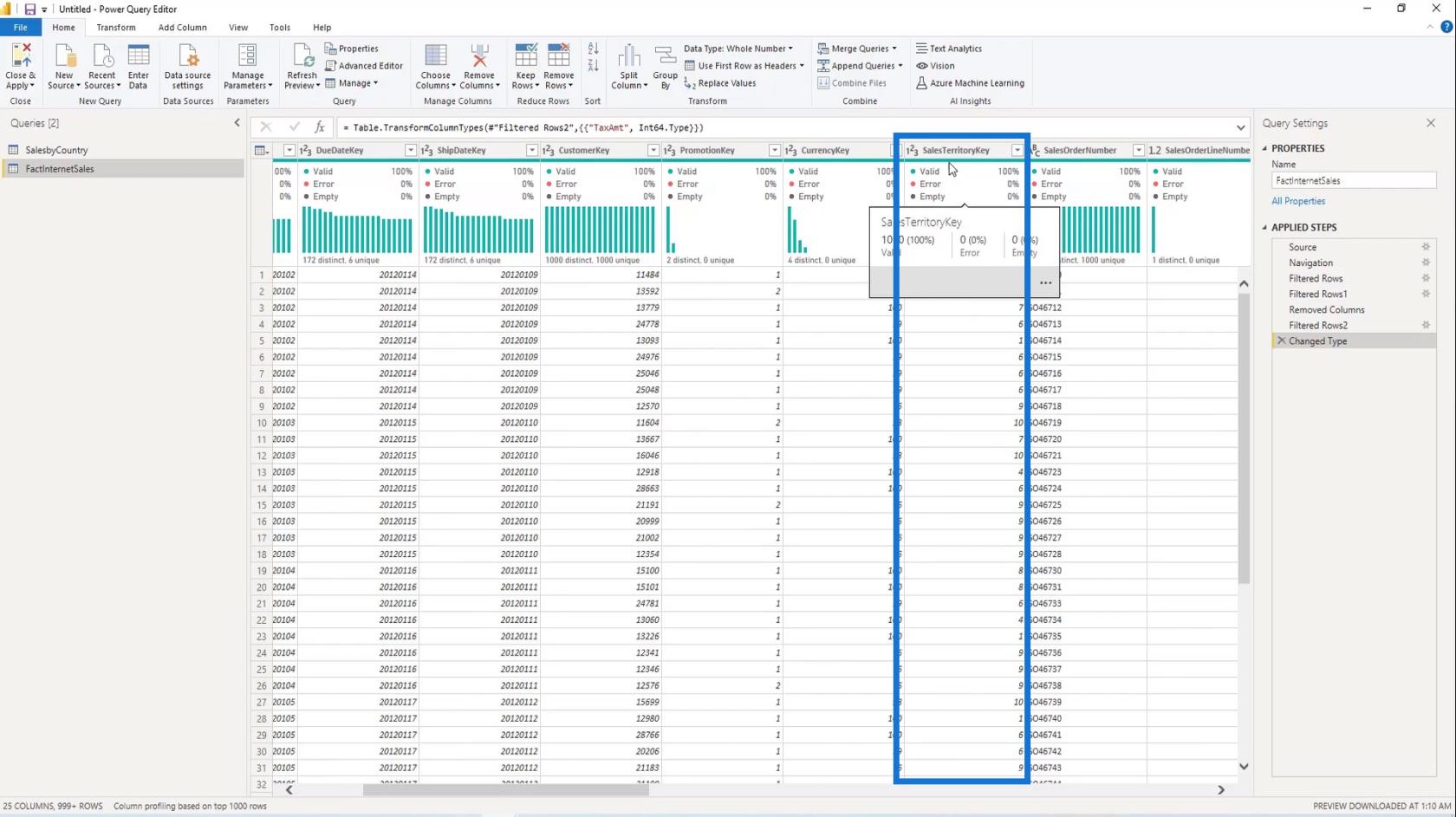The height and width of the screenshot is (817, 1456).
Task: Click the formula bar fx icon
Action: point(320,127)
